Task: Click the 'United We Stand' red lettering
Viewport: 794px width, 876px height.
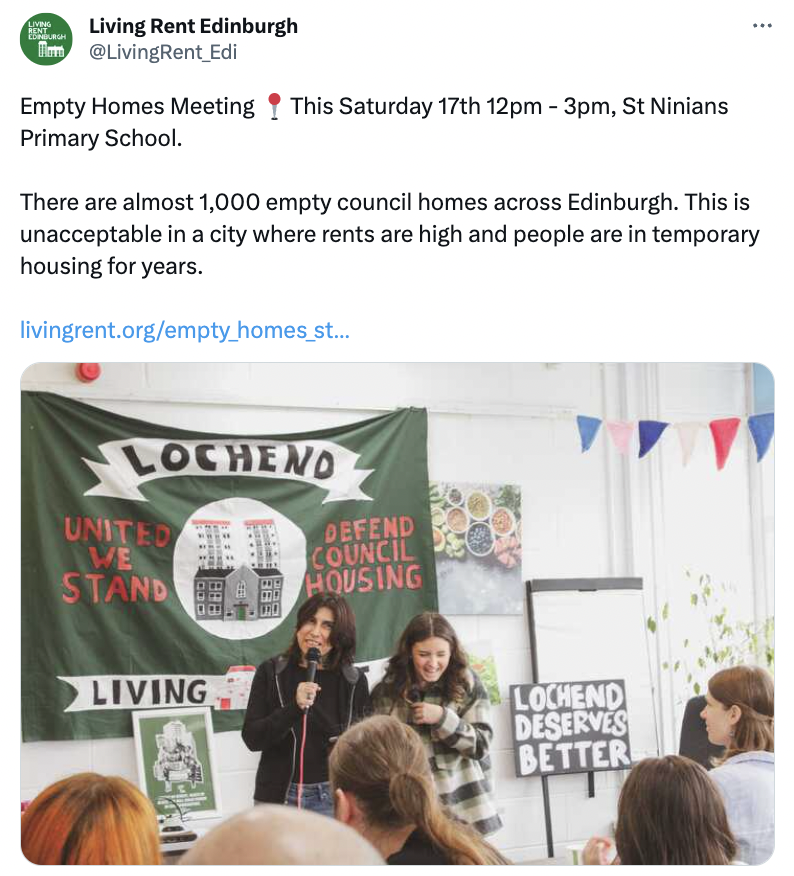Action: pos(115,560)
